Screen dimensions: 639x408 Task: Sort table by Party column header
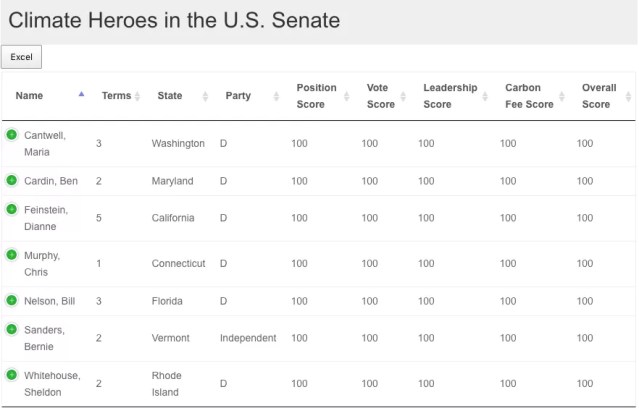pos(238,96)
